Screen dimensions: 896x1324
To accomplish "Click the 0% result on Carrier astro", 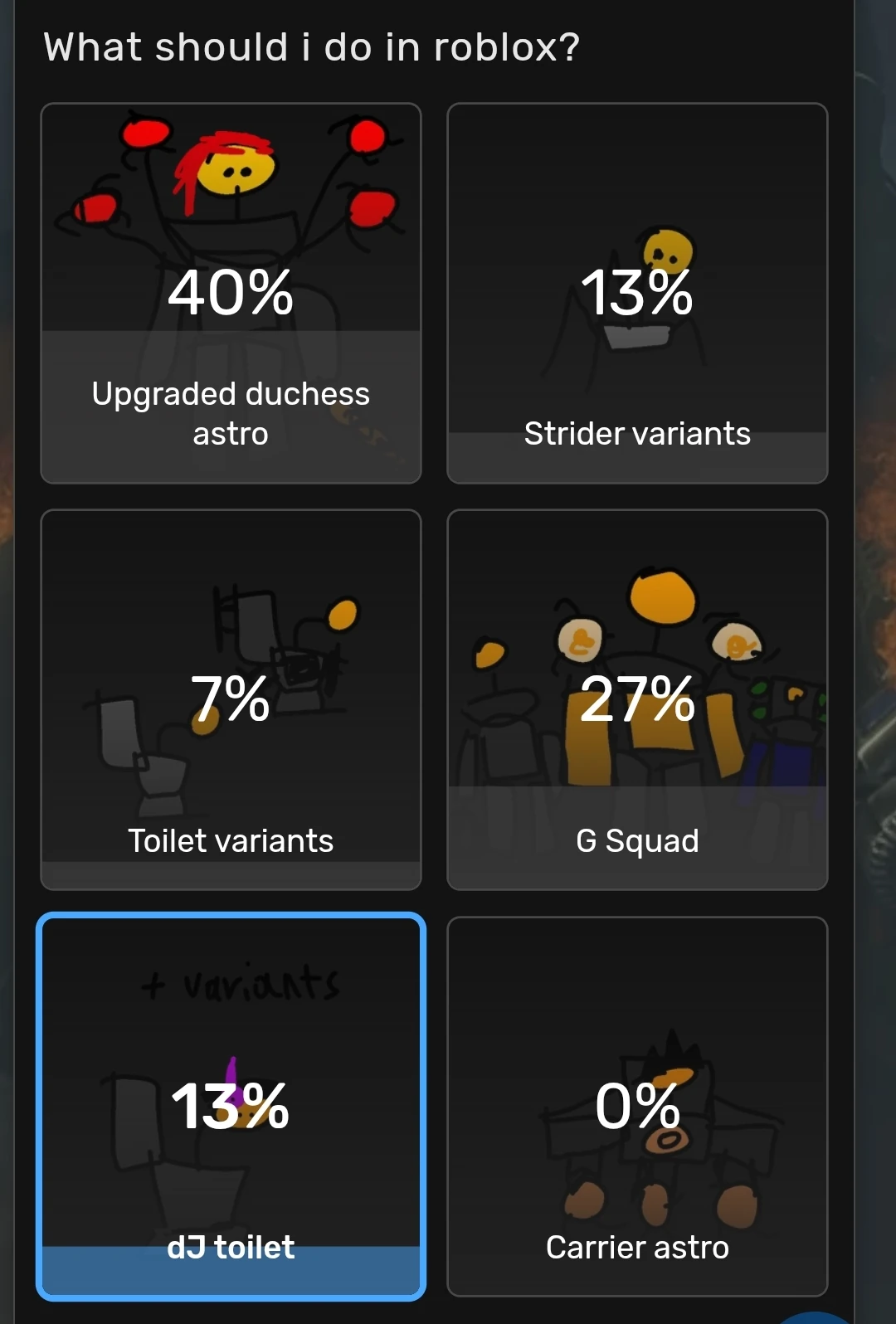I will point(637,1106).
